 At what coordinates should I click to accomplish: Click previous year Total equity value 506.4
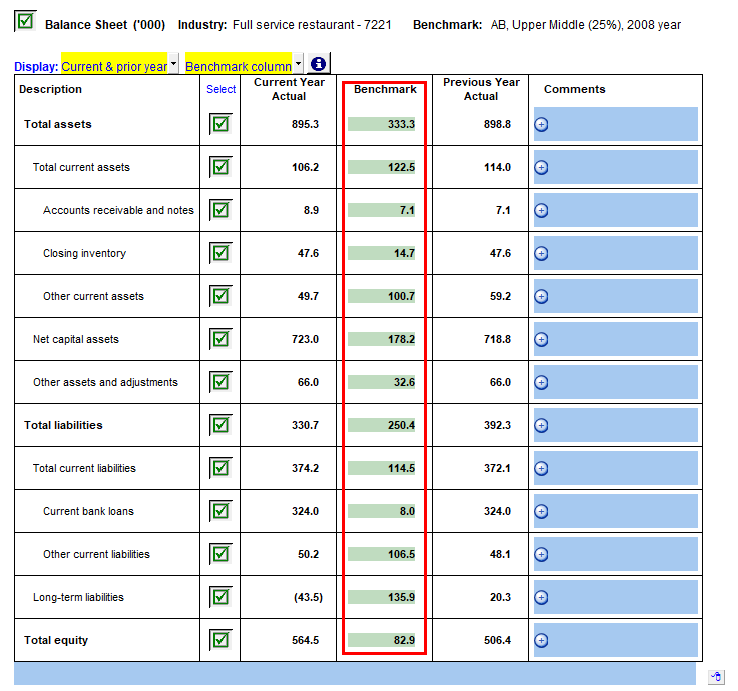(x=497, y=640)
